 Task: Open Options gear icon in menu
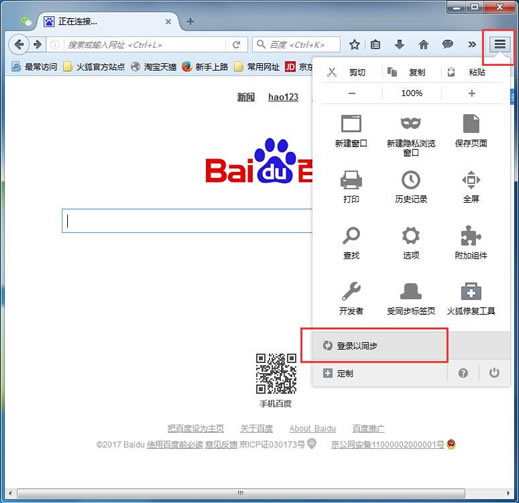click(x=411, y=236)
